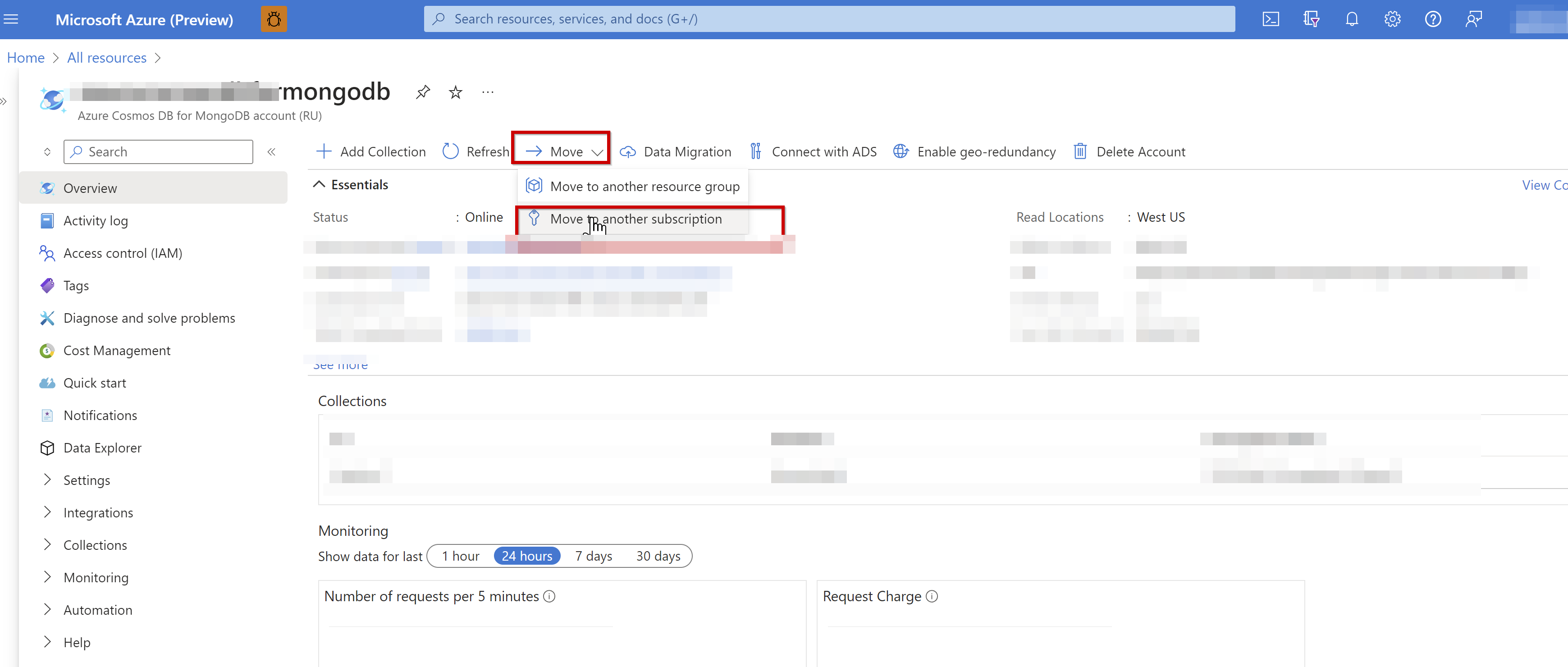
Task: Set monitoring range to 1 hour
Action: pyautogui.click(x=461, y=557)
